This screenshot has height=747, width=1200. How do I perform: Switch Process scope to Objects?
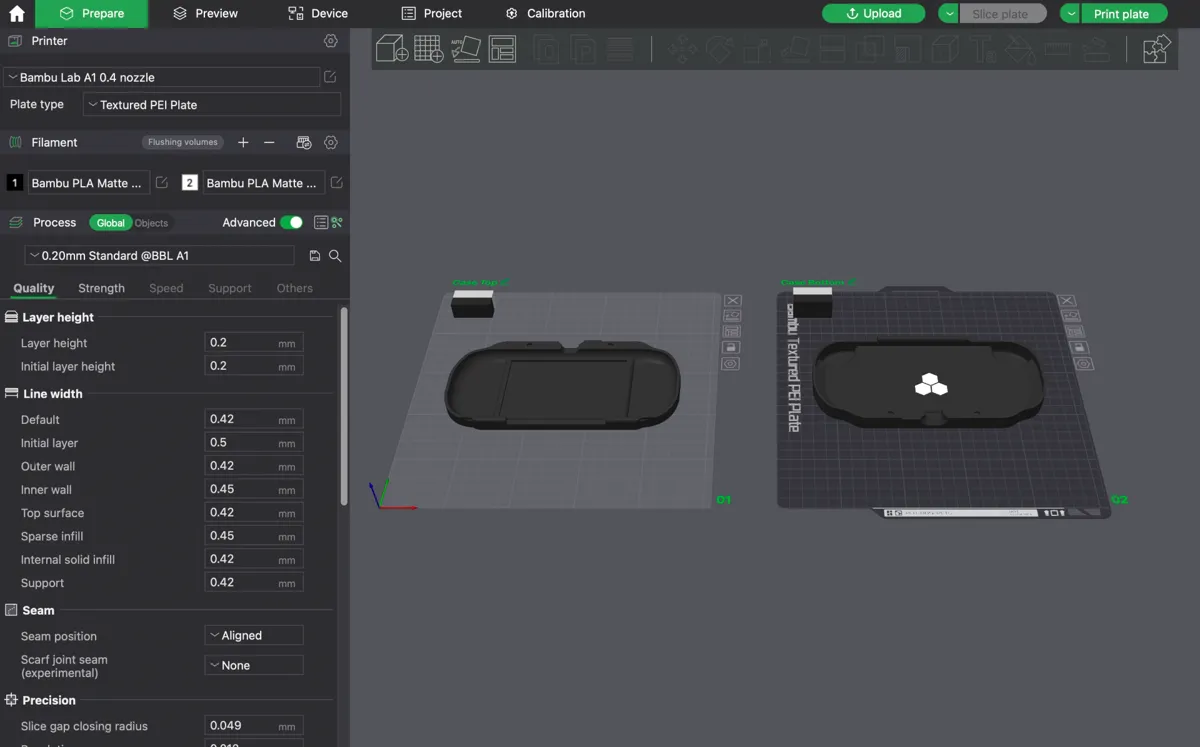152,223
